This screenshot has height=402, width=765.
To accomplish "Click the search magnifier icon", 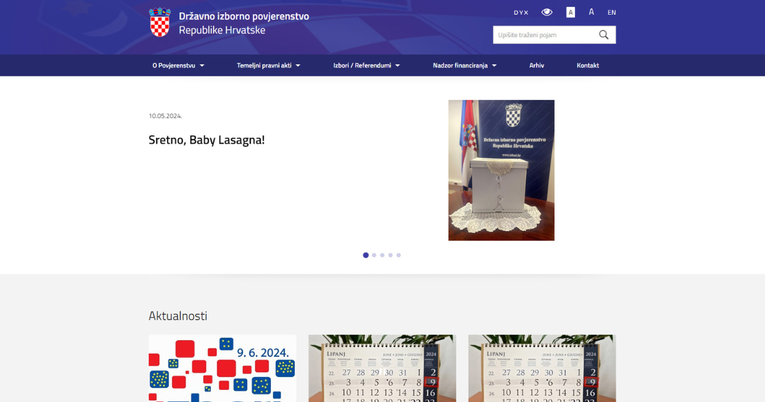I will coord(604,35).
